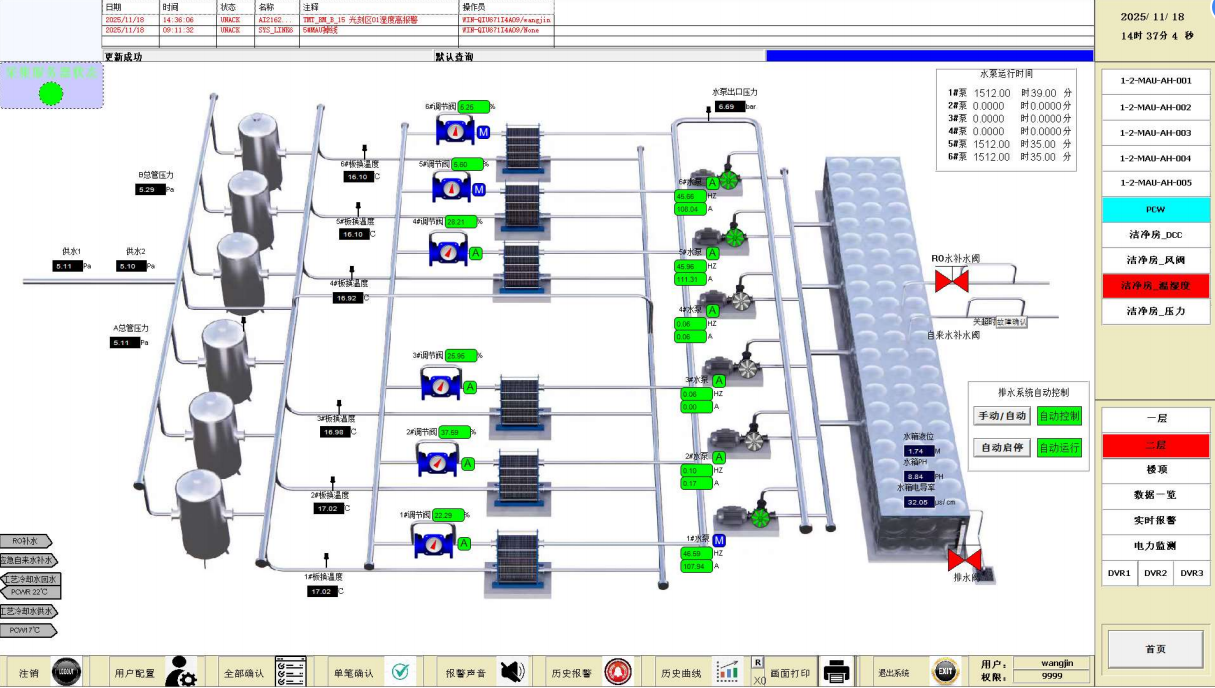Select the 6#调节阀 blue valve
This screenshot has width=1215, height=688.
coord(454,131)
